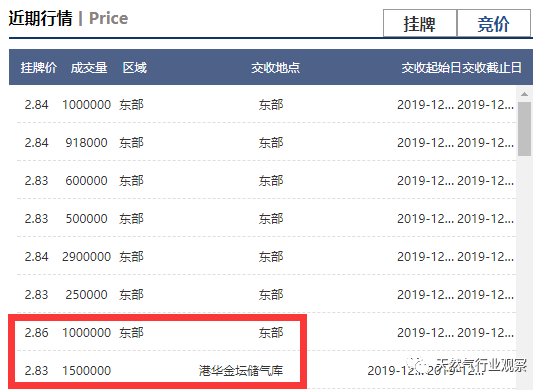The height and width of the screenshot is (390, 544).
Task: Click the 区域 column header
Action: coord(135,67)
